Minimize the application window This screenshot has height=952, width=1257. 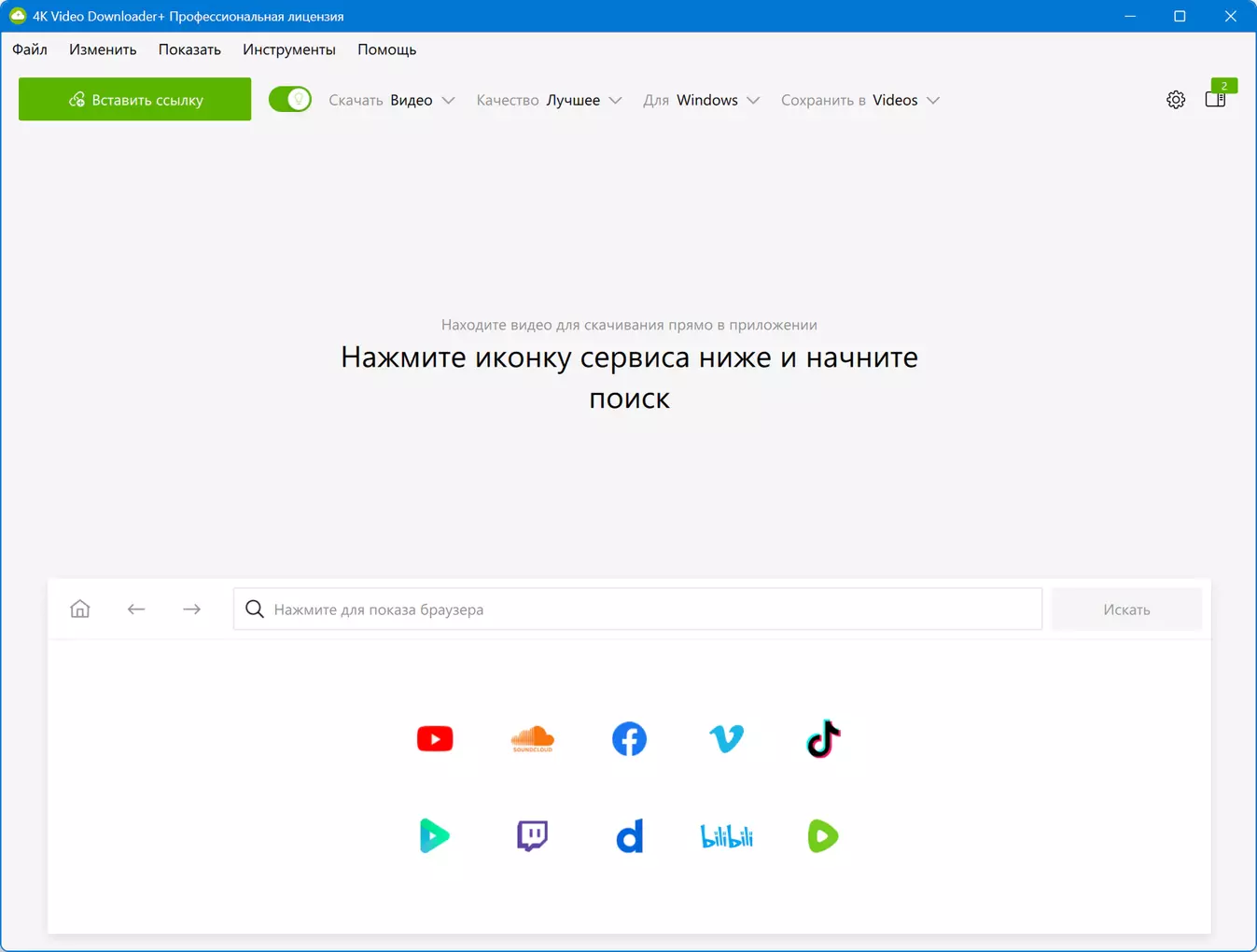pyautogui.click(x=1130, y=16)
